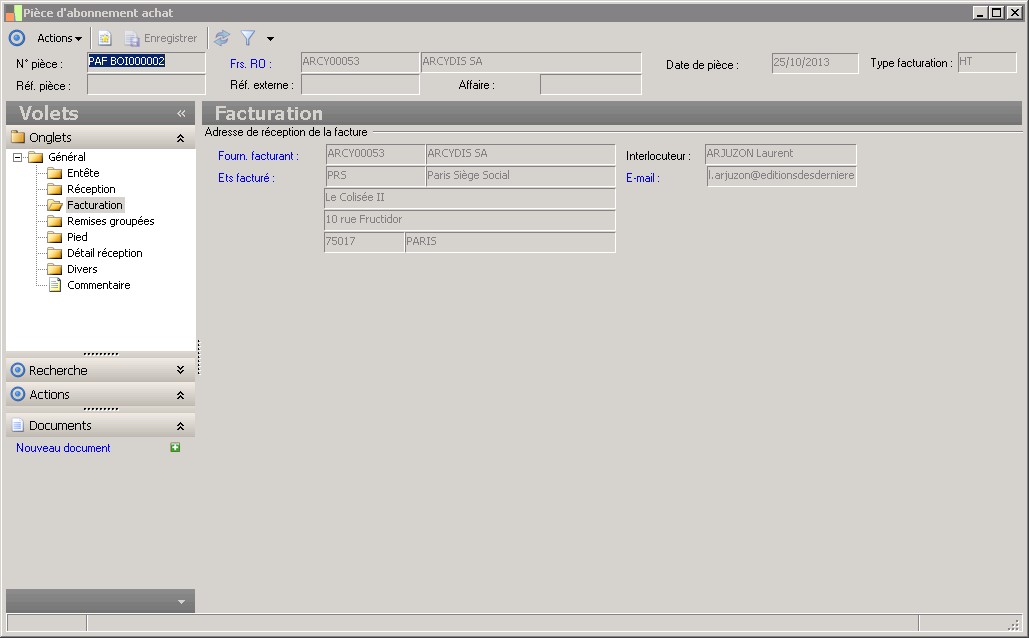This screenshot has height=638, width=1029.
Task: Select the N° pièce field
Action: (x=146, y=62)
